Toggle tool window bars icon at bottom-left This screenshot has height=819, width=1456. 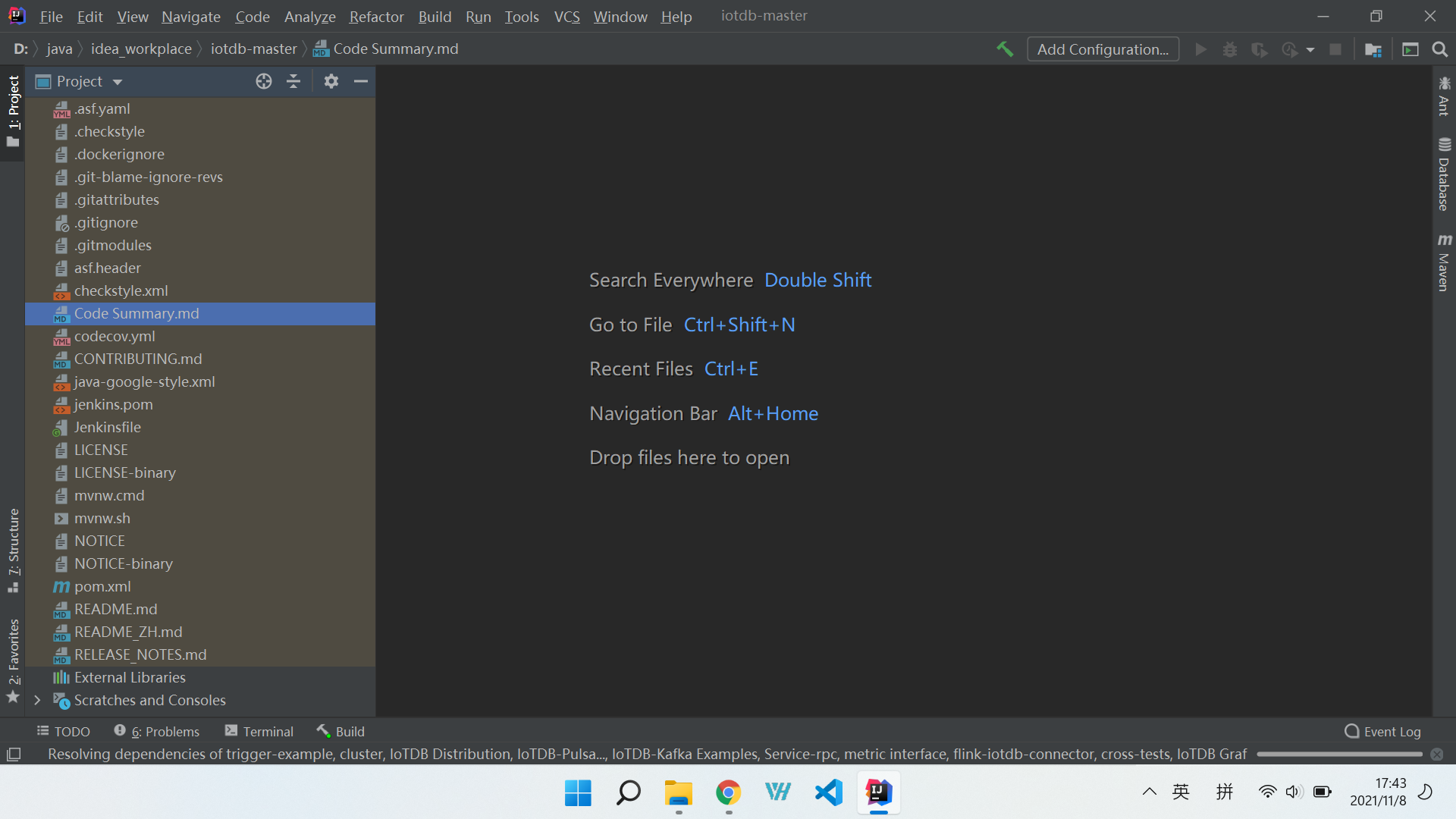(14, 755)
